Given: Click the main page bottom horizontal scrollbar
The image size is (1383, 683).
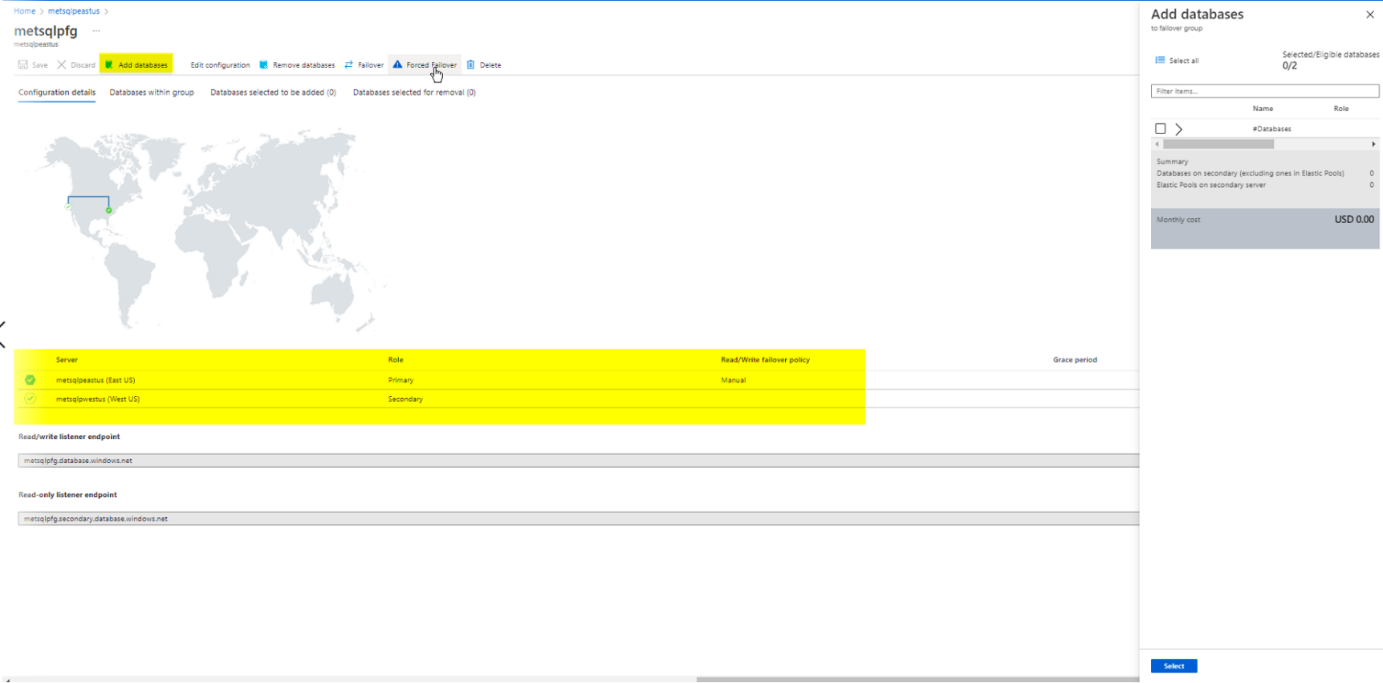Looking at the screenshot, I should click(917, 679).
